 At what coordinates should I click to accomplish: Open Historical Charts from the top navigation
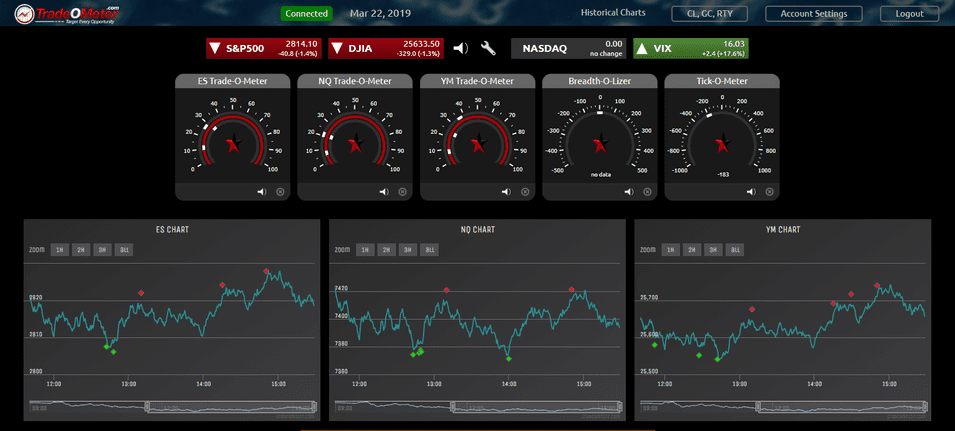[x=613, y=14]
